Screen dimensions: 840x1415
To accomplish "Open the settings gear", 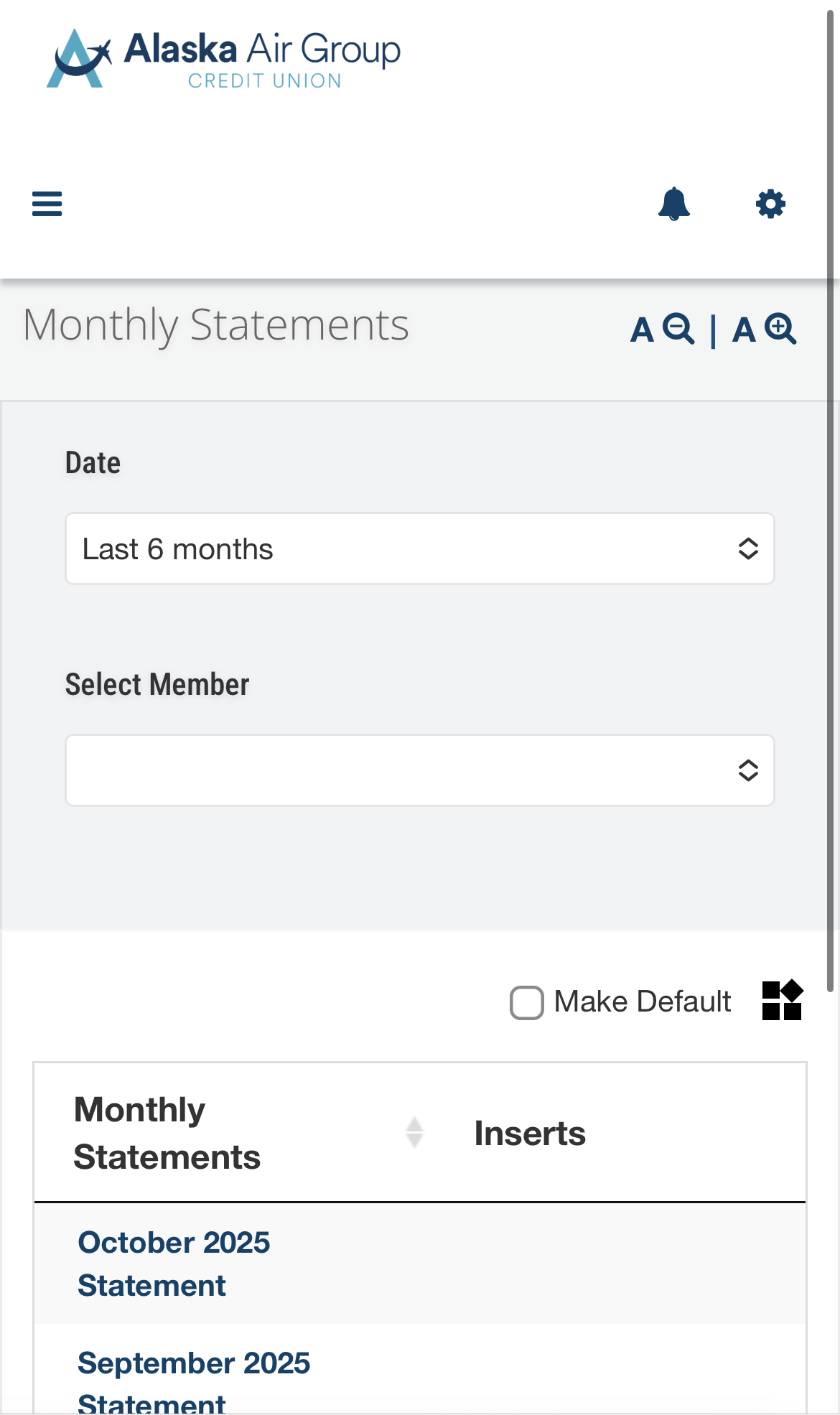I will 770,204.
